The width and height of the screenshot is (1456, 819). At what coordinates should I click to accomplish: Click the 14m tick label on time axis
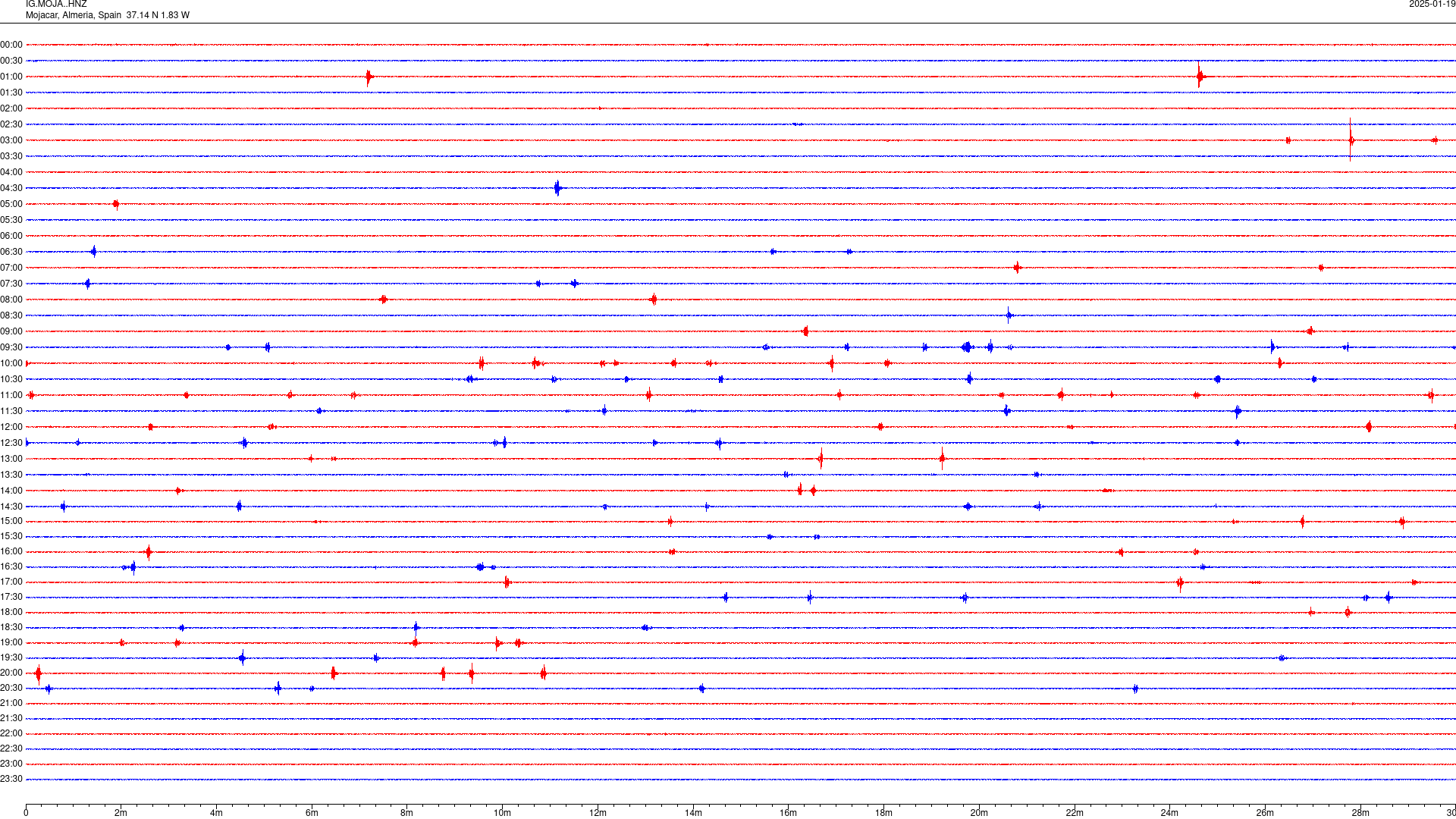pyautogui.click(x=693, y=813)
